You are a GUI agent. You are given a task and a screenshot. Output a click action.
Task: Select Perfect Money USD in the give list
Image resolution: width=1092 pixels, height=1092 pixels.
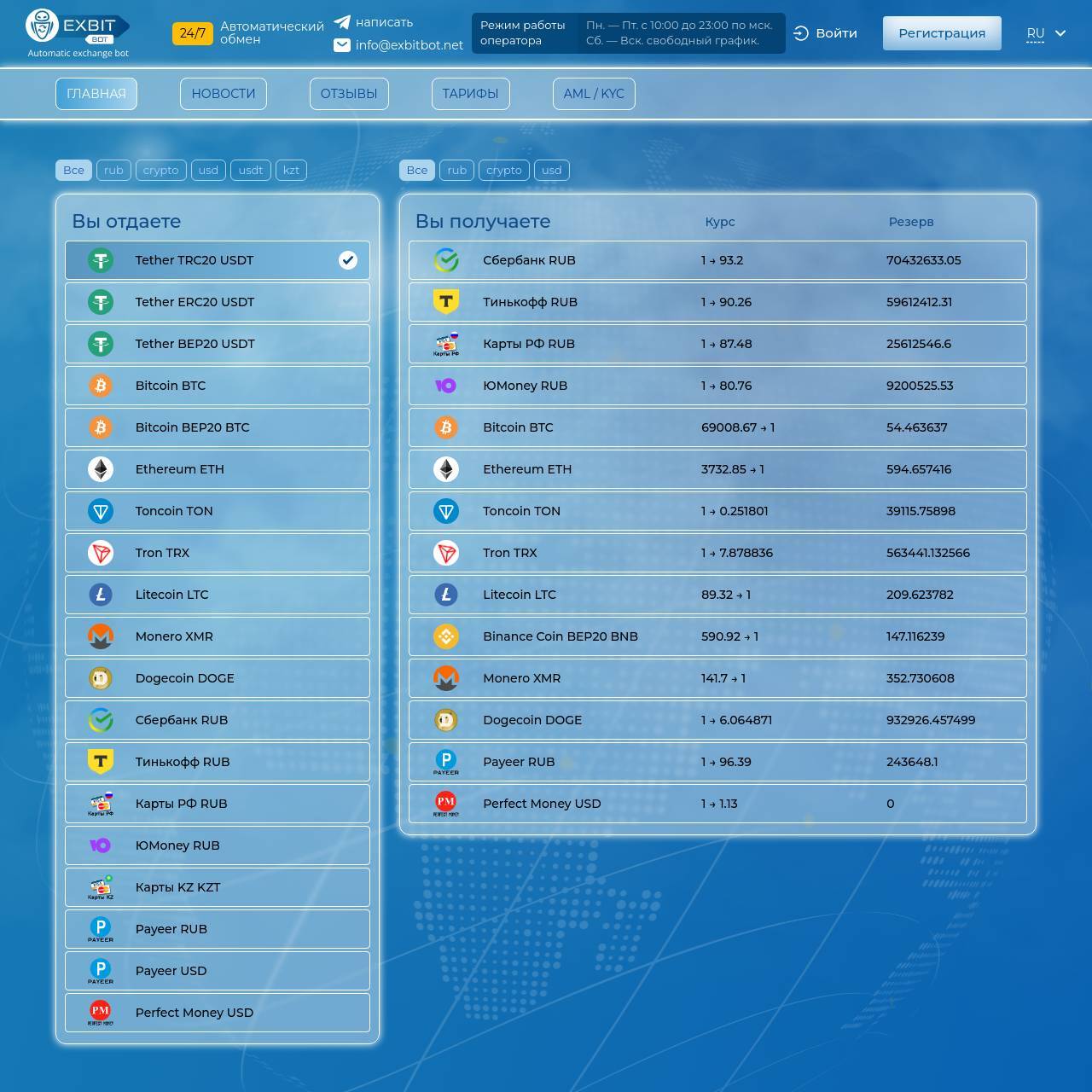(218, 1013)
